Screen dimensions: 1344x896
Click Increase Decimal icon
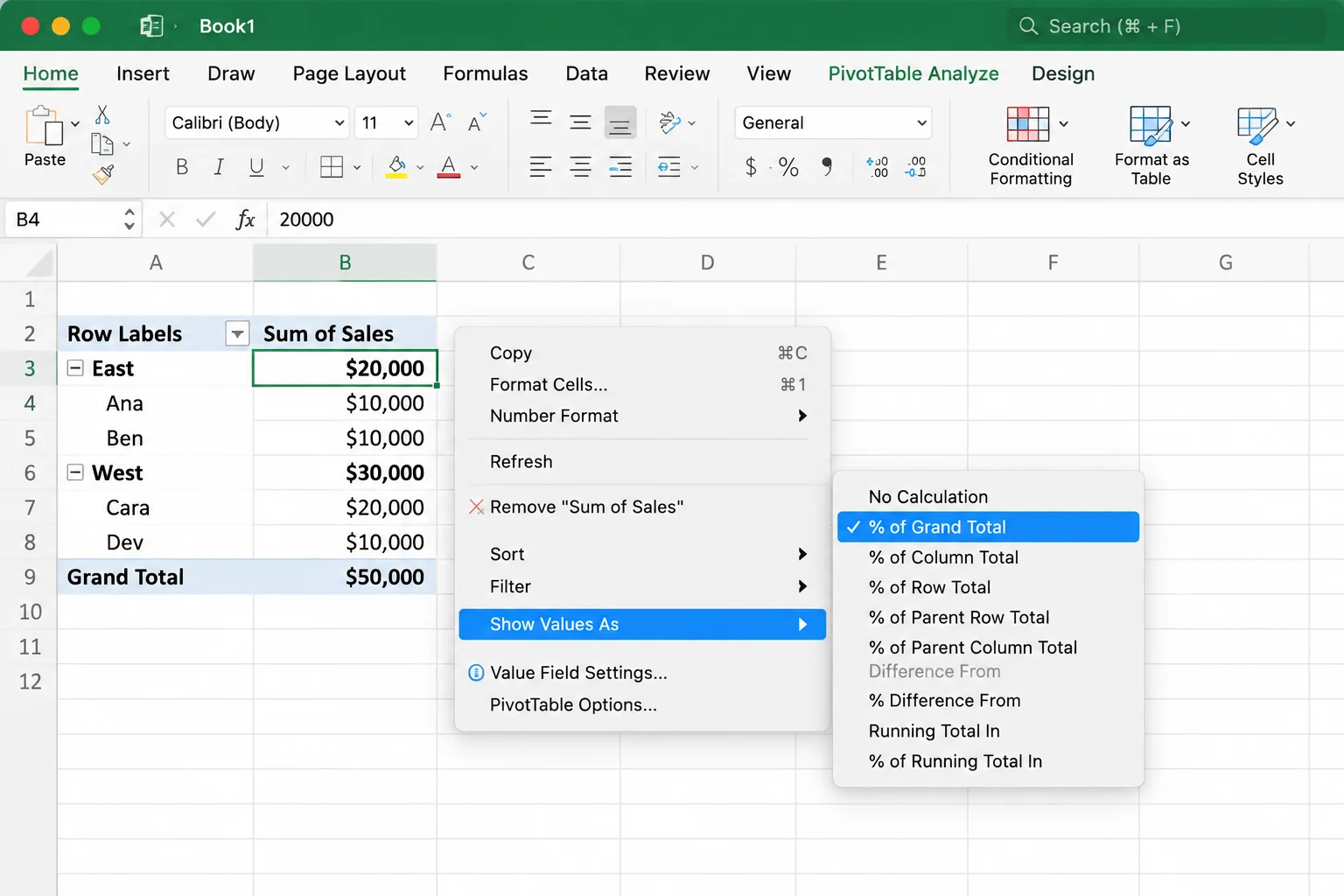(x=877, y=167)
